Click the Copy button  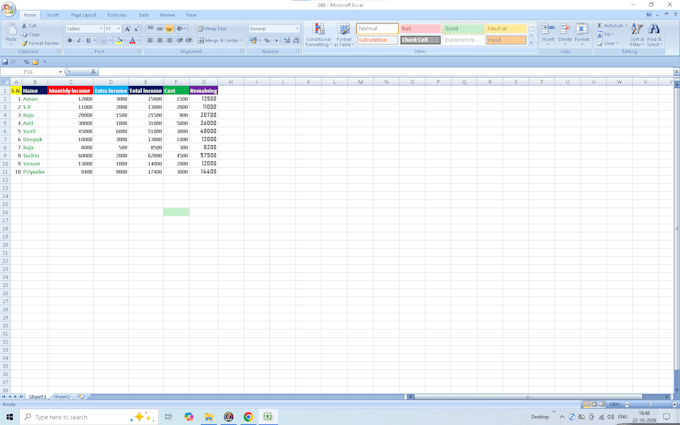(30, 34)
